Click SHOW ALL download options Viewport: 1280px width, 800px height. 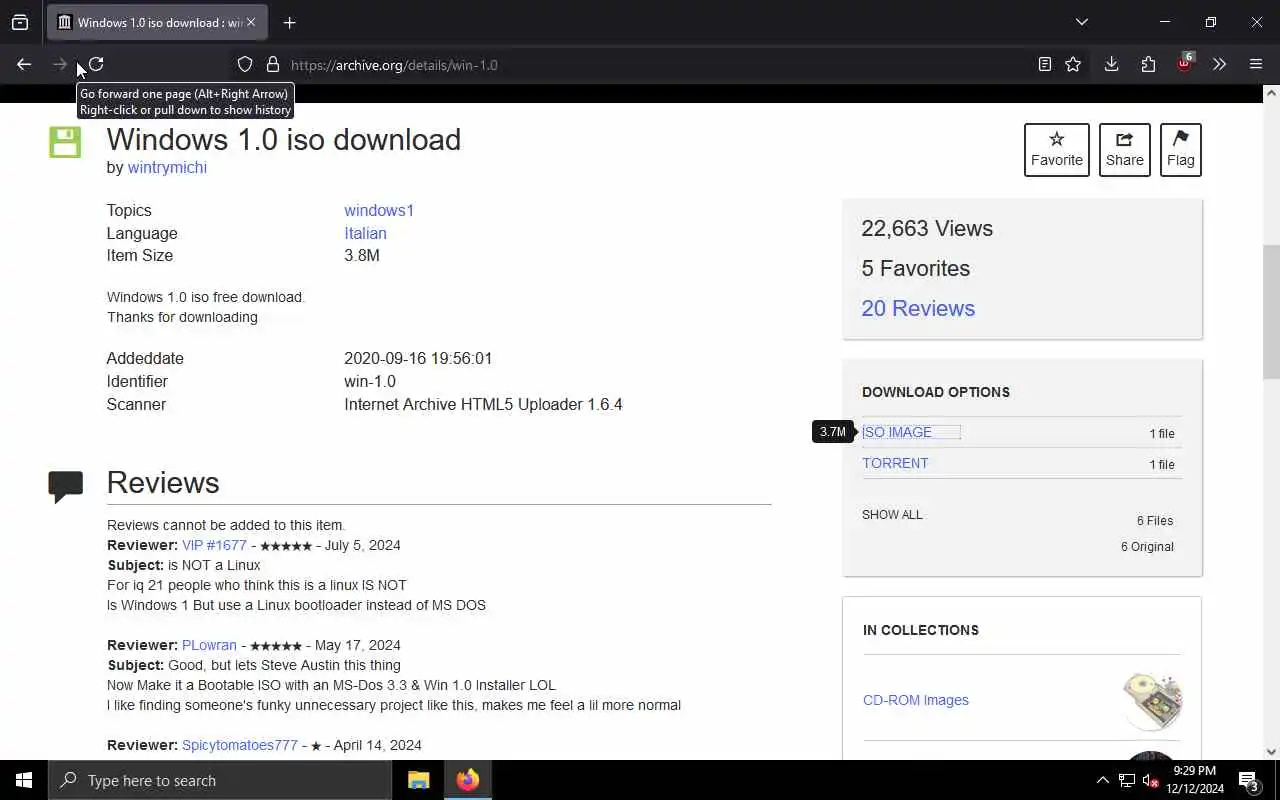point(892,515)
